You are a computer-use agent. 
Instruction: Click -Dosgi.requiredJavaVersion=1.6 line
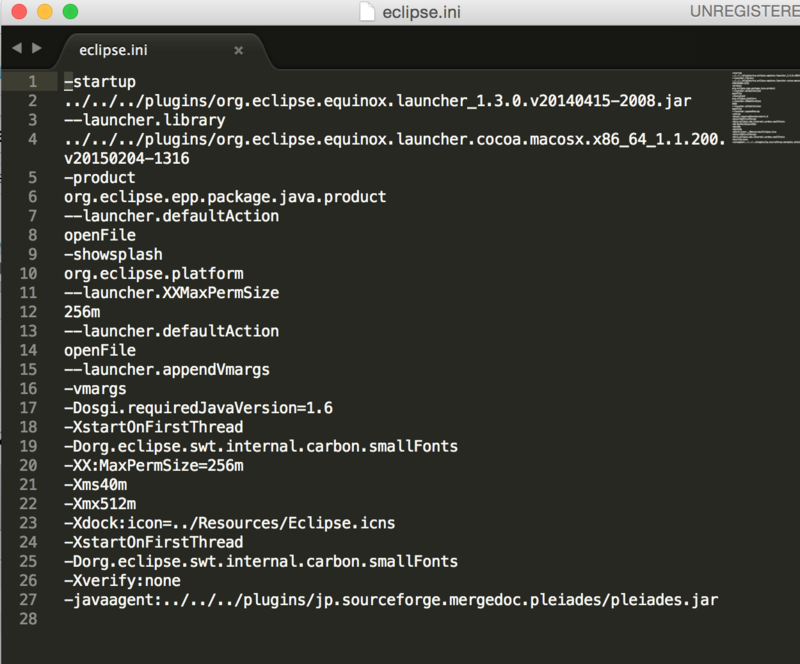198,408
